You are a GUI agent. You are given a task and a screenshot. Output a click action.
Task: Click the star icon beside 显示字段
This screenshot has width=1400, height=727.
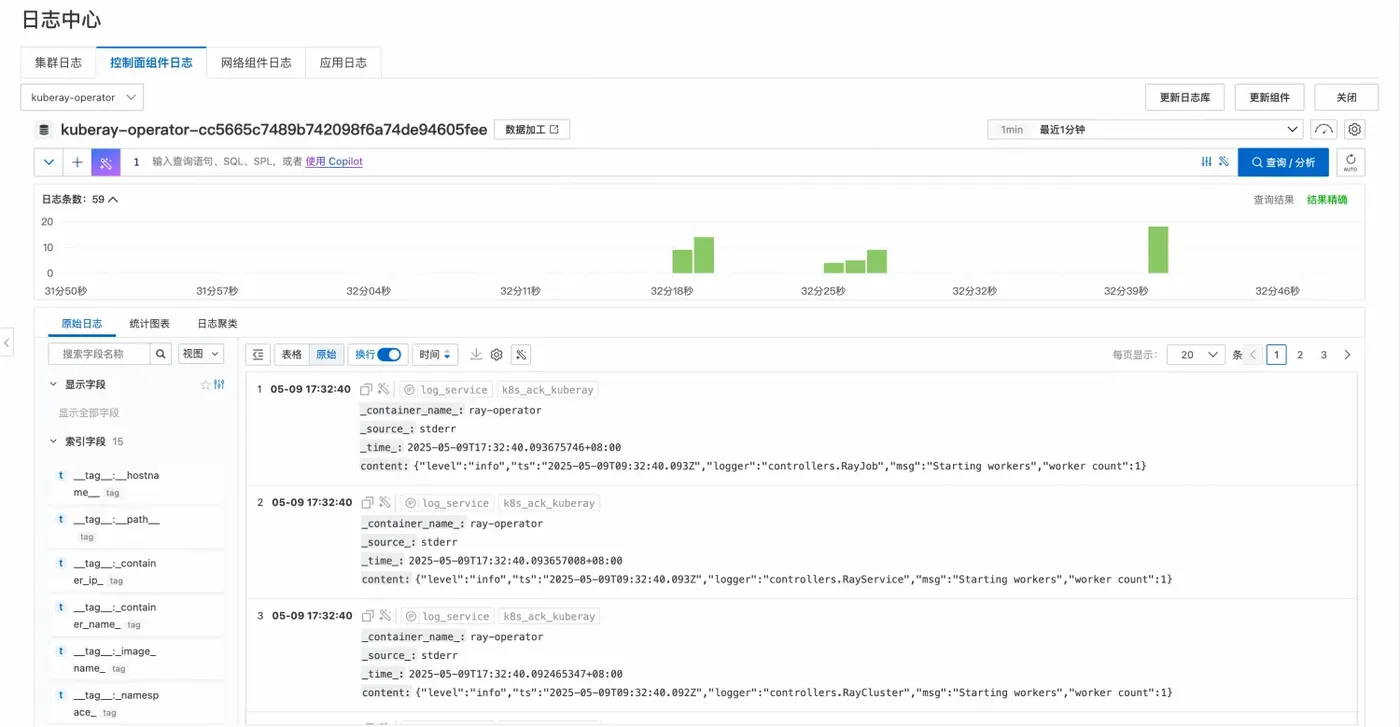pyautogui.click(x=205, y=385)
